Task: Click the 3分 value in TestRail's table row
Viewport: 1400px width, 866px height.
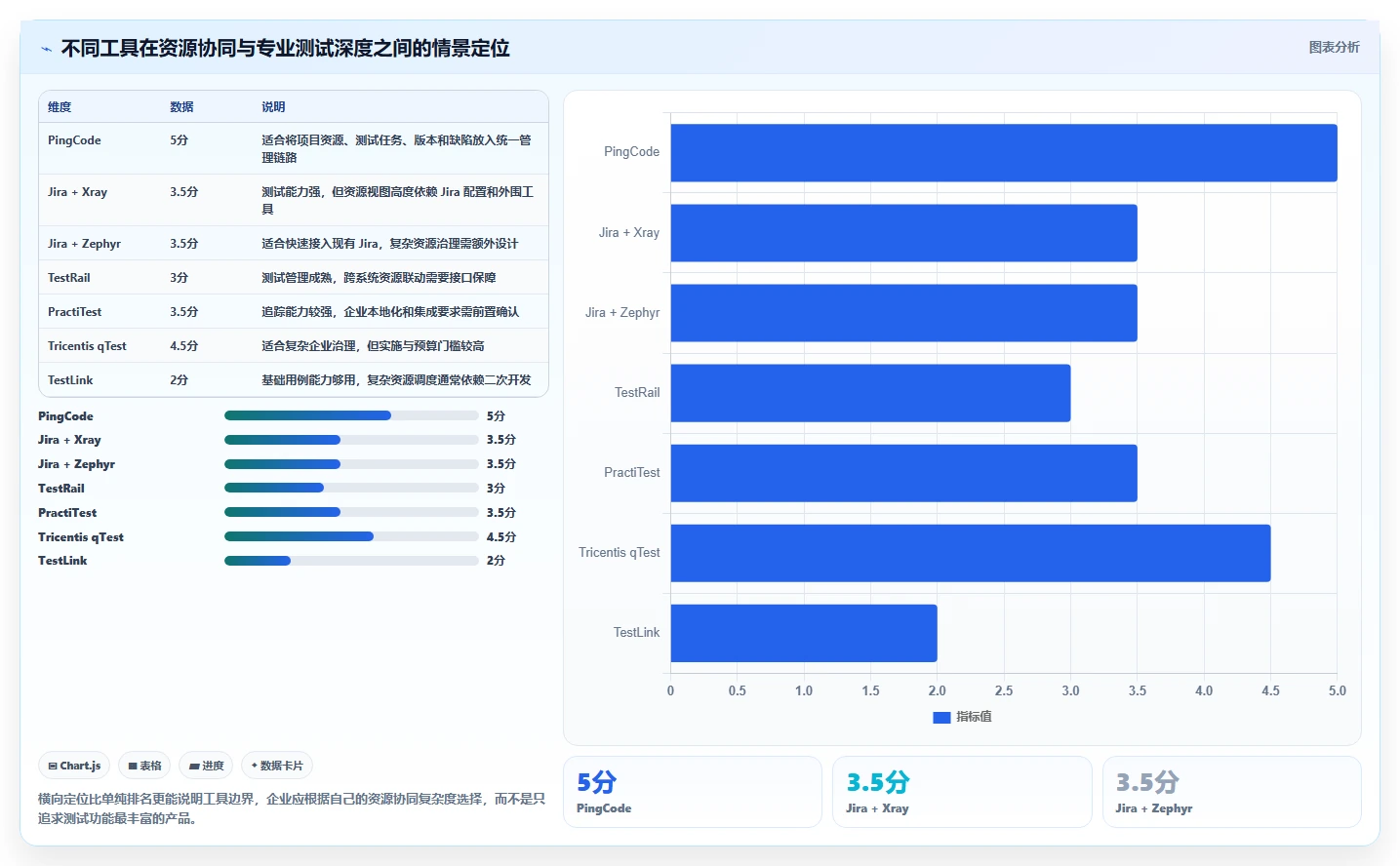Action: point(179,278)
